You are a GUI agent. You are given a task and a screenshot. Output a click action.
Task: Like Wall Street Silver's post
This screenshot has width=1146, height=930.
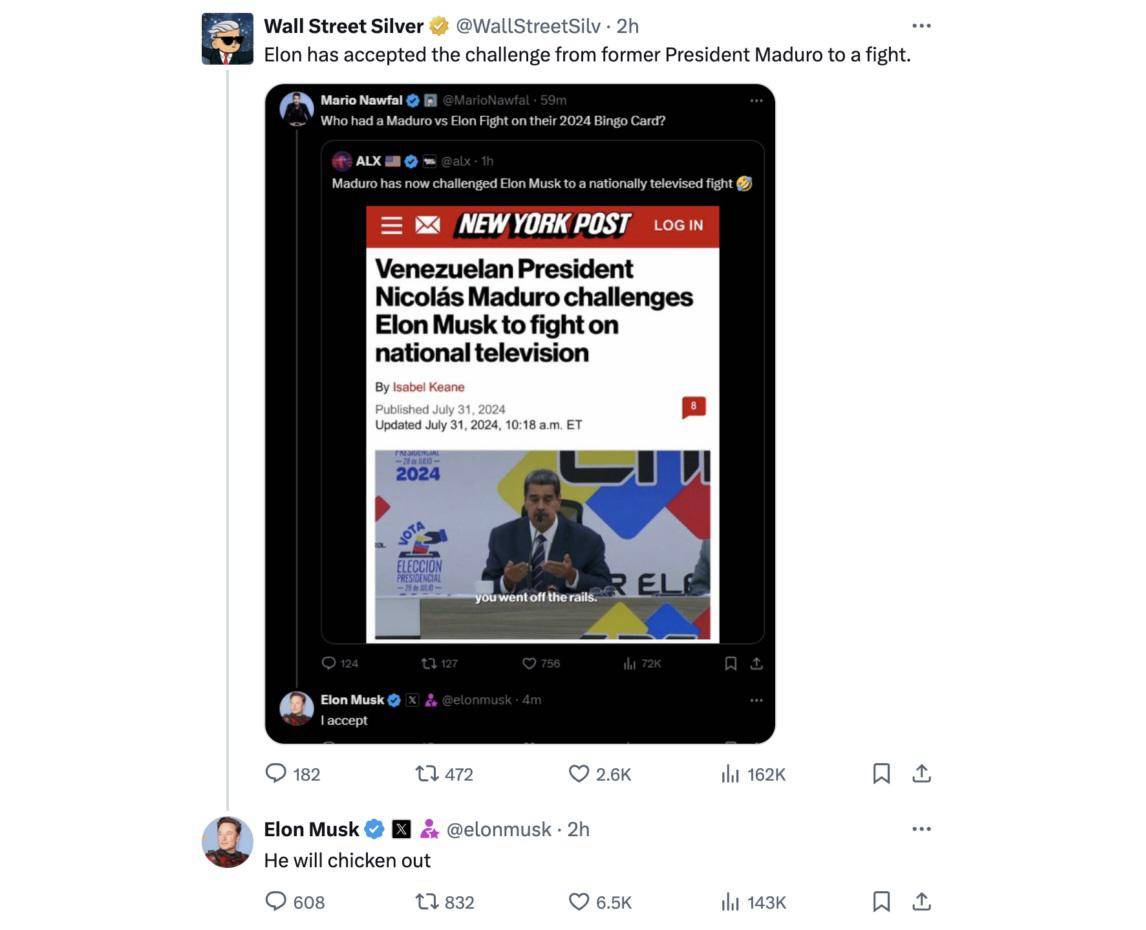(x=579, y=774)
